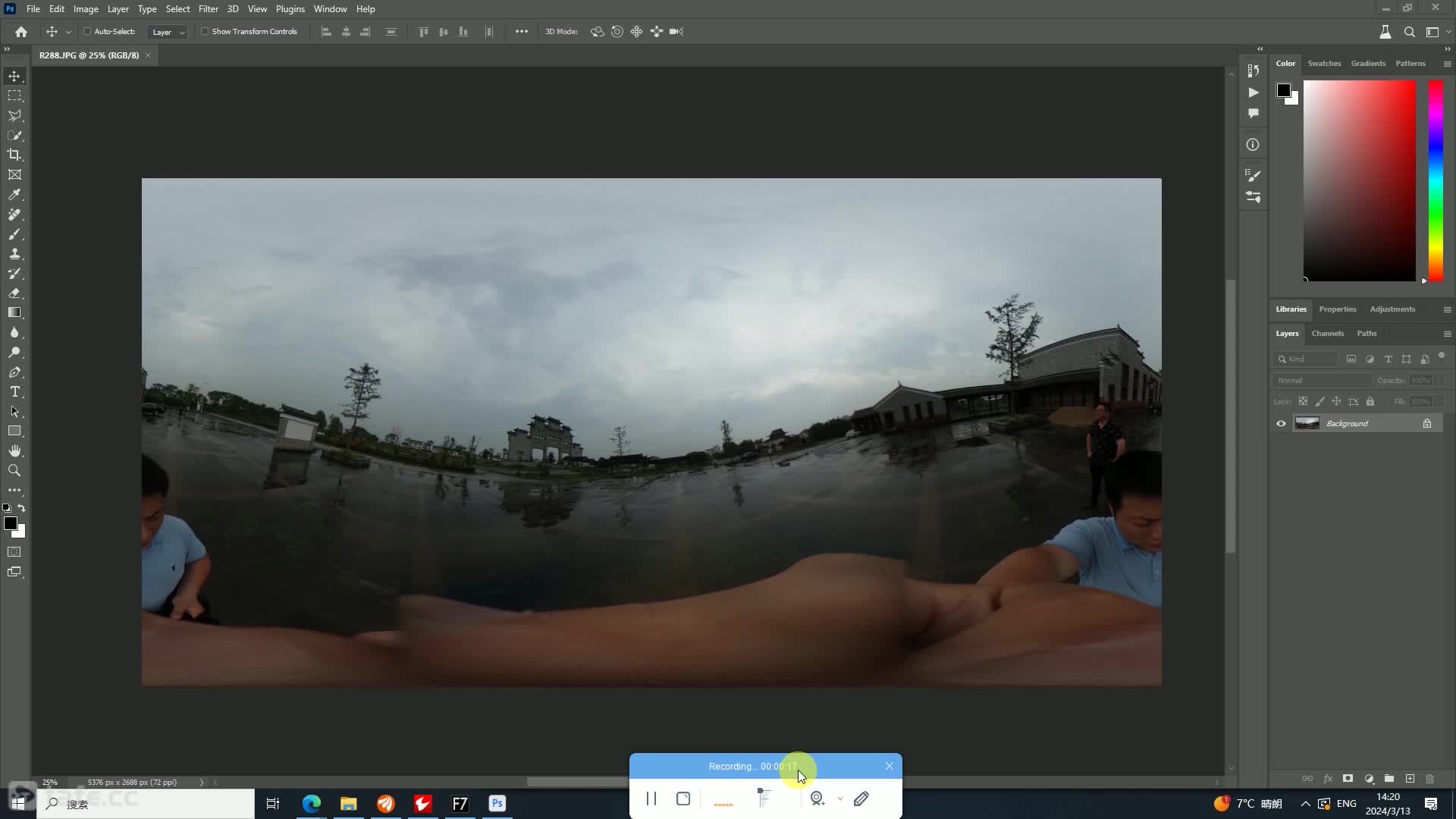
Task: Go to Photoshop Home screen
Action: [x=21, y=32]
